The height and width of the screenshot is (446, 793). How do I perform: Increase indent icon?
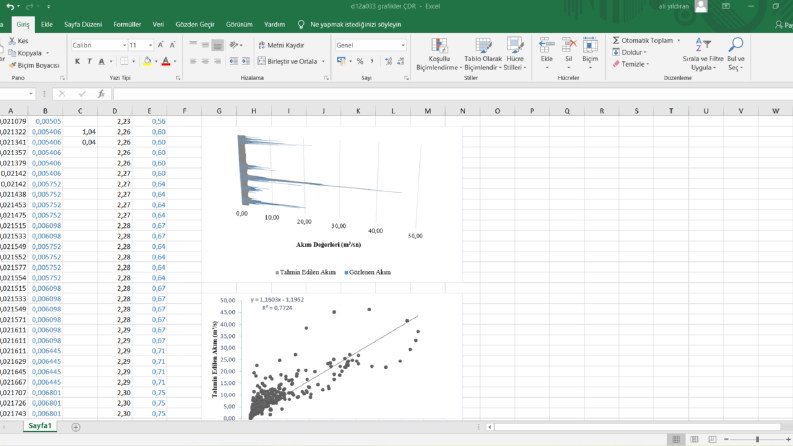click(245, 61)
